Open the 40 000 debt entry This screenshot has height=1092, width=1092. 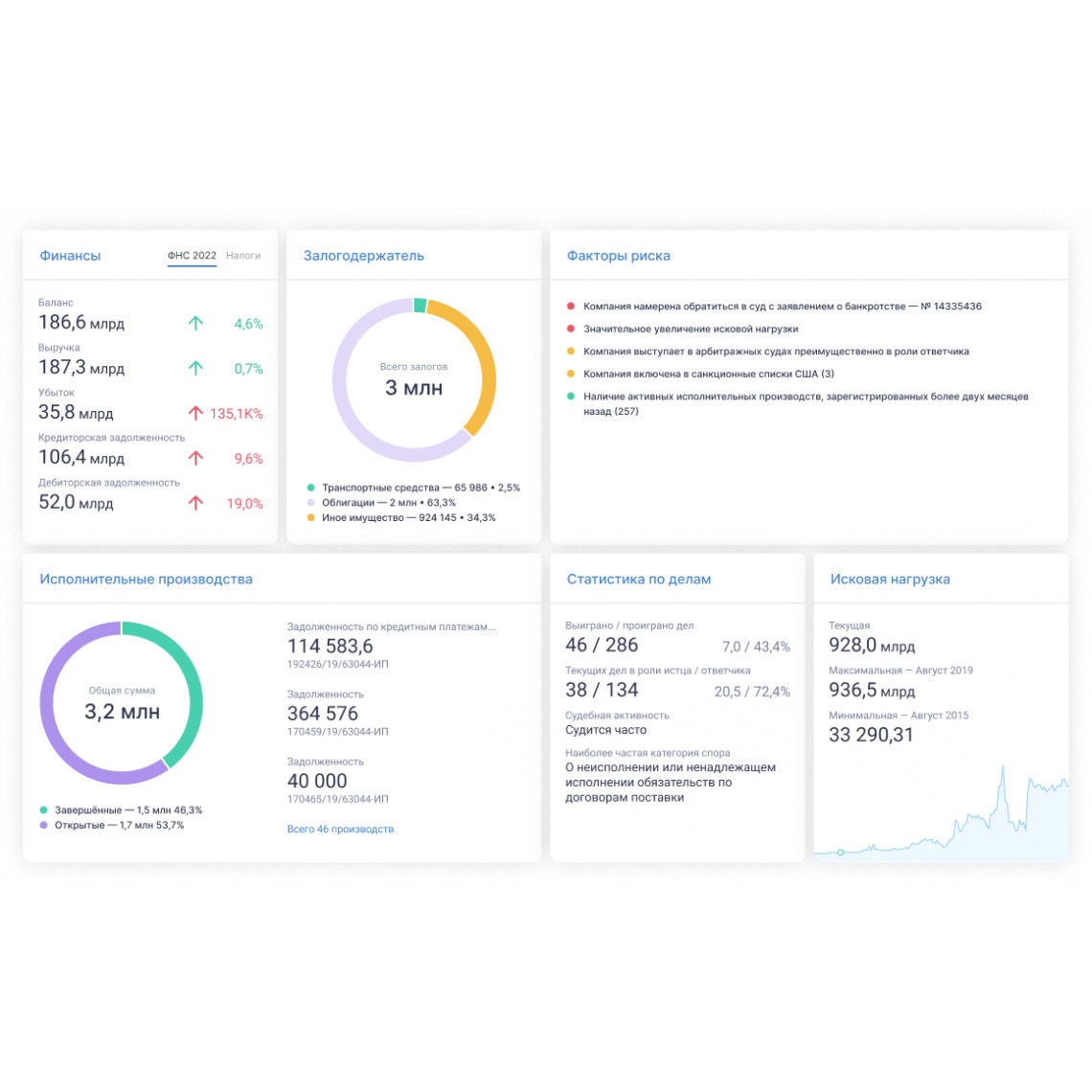317,781
